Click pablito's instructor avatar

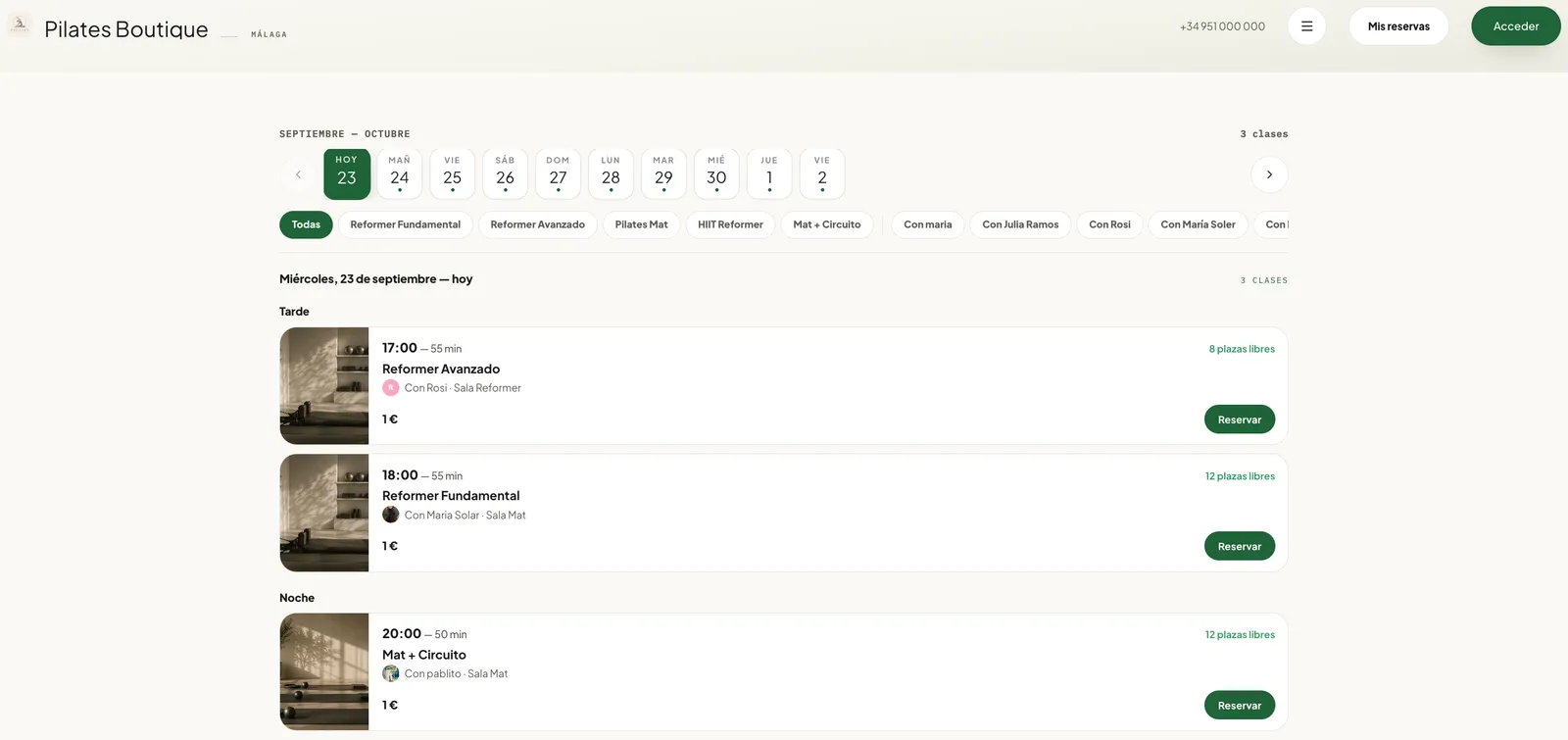pos(390,673)
